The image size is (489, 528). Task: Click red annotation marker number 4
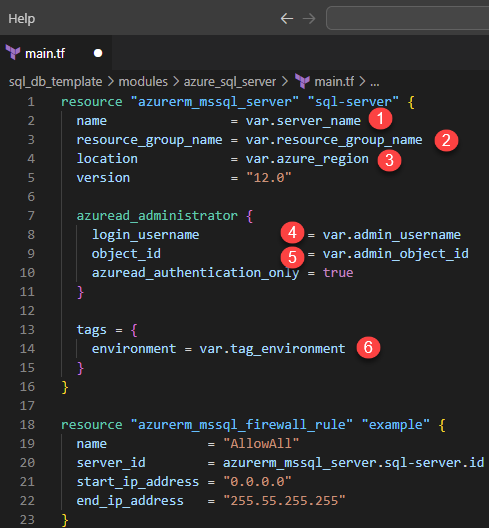click(292, 232)
